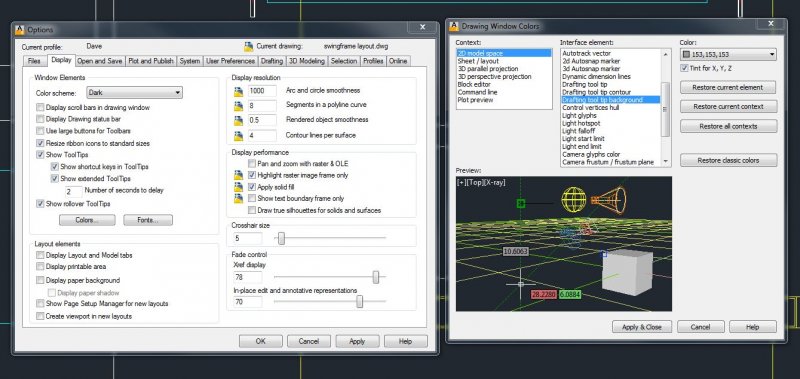This screenshot has width=800, height=379.
Task: Click the drawing icon beside Contour lines per surface
Action: [238, 136]
